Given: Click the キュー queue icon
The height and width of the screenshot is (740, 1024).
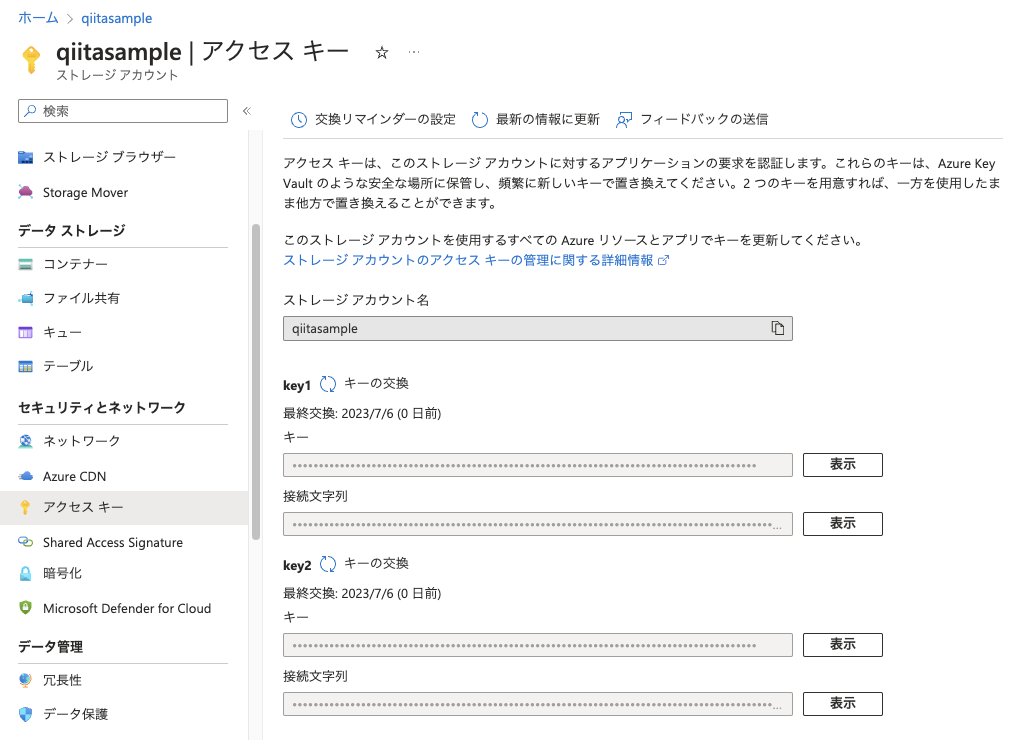Looking at the screenshot, I should coord(25,332).
